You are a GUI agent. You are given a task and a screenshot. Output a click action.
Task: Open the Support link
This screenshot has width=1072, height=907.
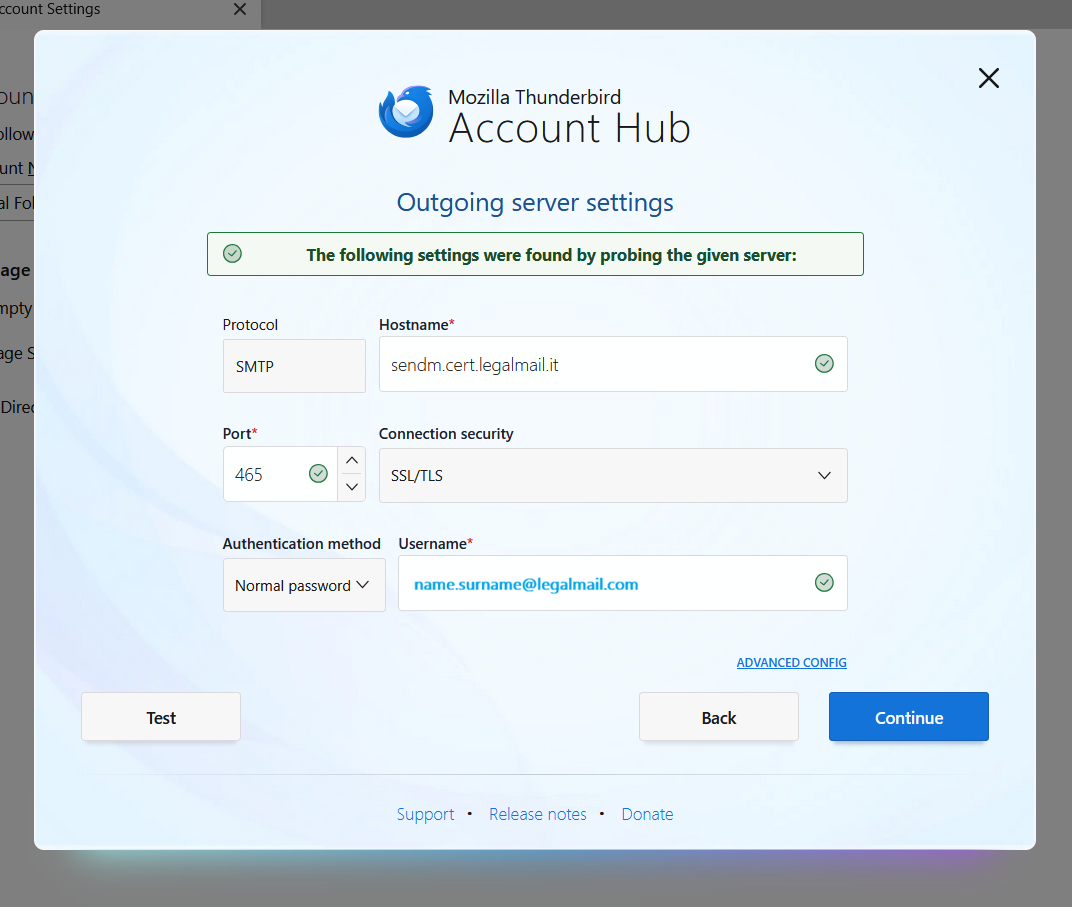[425, 814]
